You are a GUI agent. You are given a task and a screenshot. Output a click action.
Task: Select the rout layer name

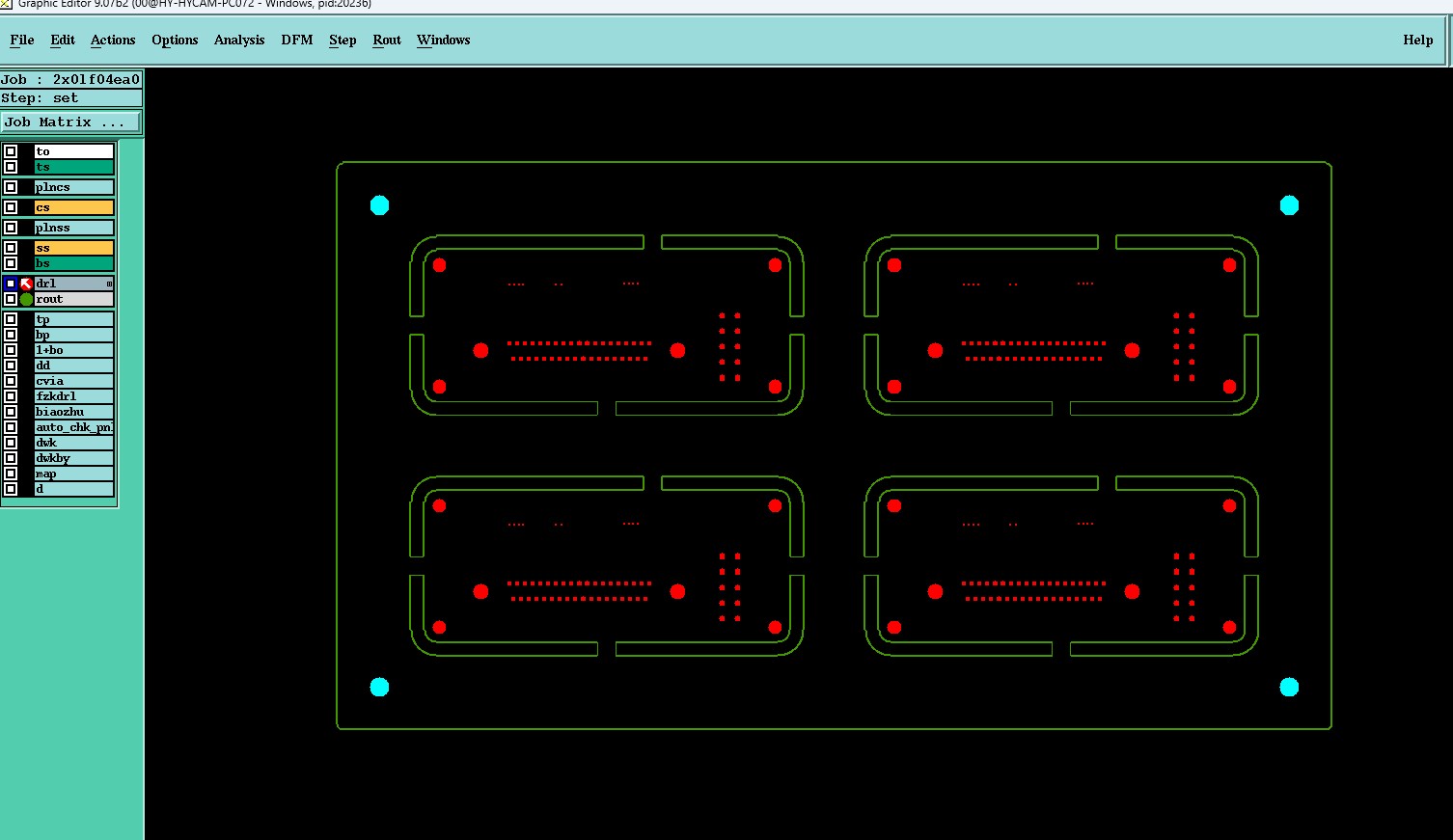point(74,299)
